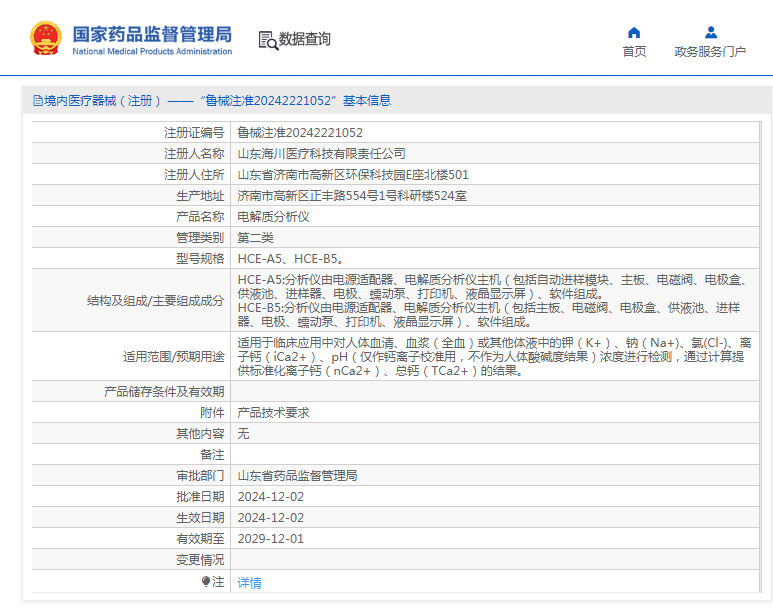Click the 备注 row label

point(212,455)
